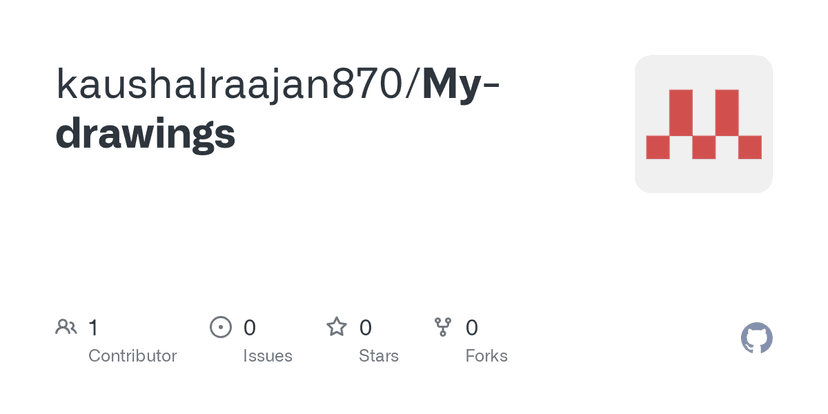Click the word "drawings" in the title
The height and width of the screenshot is (414, 828).
pyautogui.click(x=146, y=134)
